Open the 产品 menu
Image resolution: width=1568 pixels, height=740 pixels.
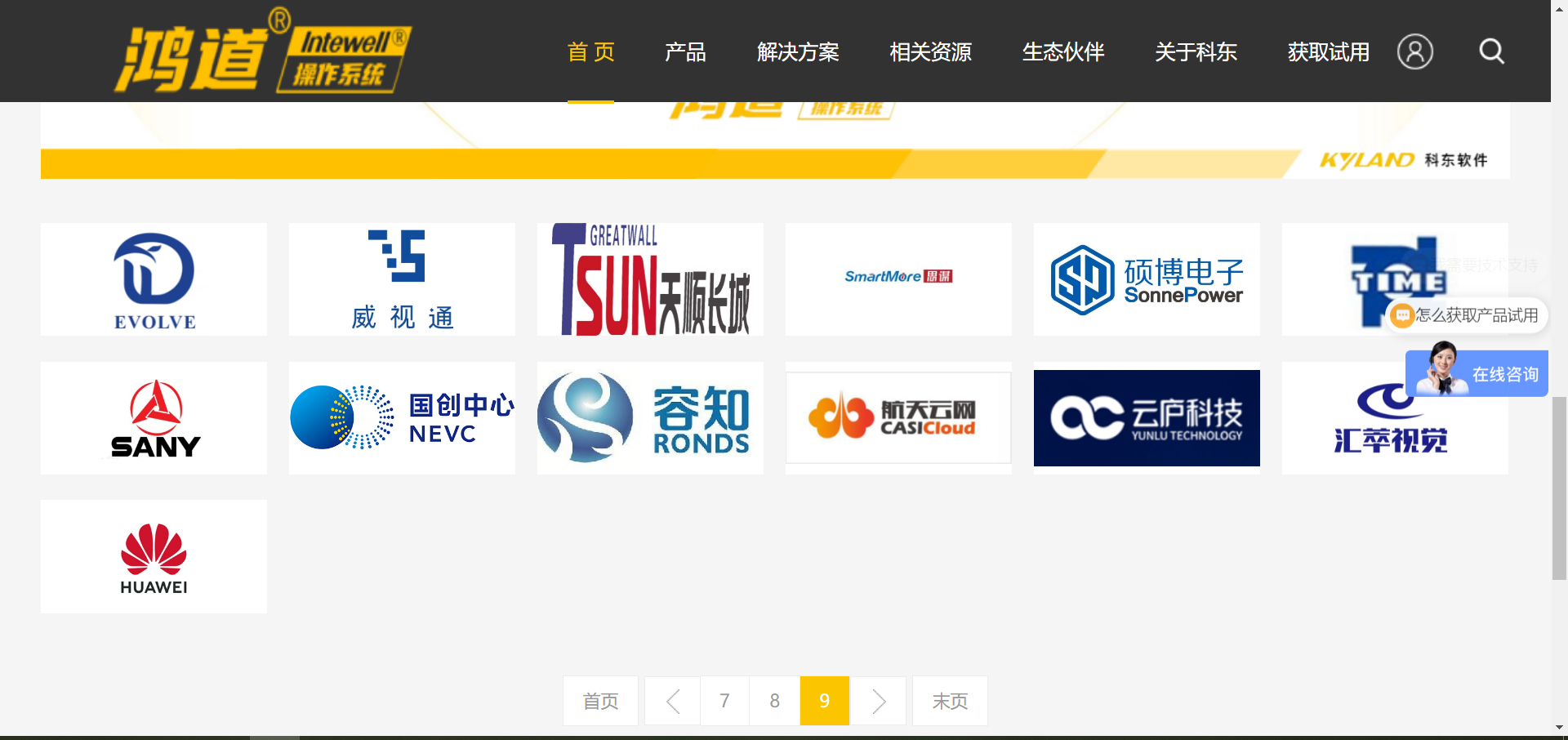tap(685, 52)
